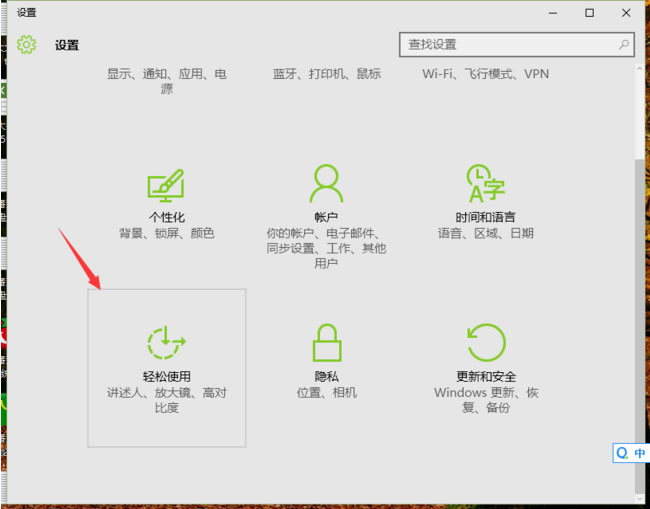Minimize the 设置 window

click(553, 13)
